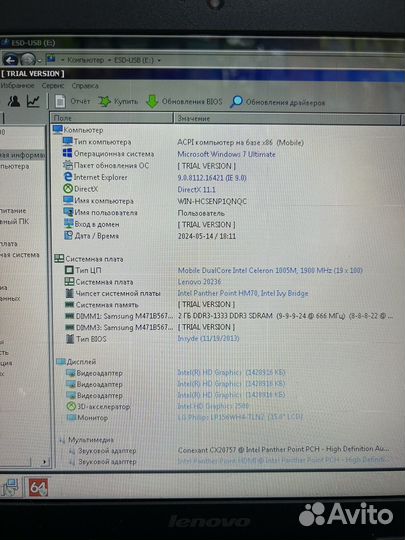Select the Мультимедиа section heading
405x540 pixels.
[x=91, y=440]
